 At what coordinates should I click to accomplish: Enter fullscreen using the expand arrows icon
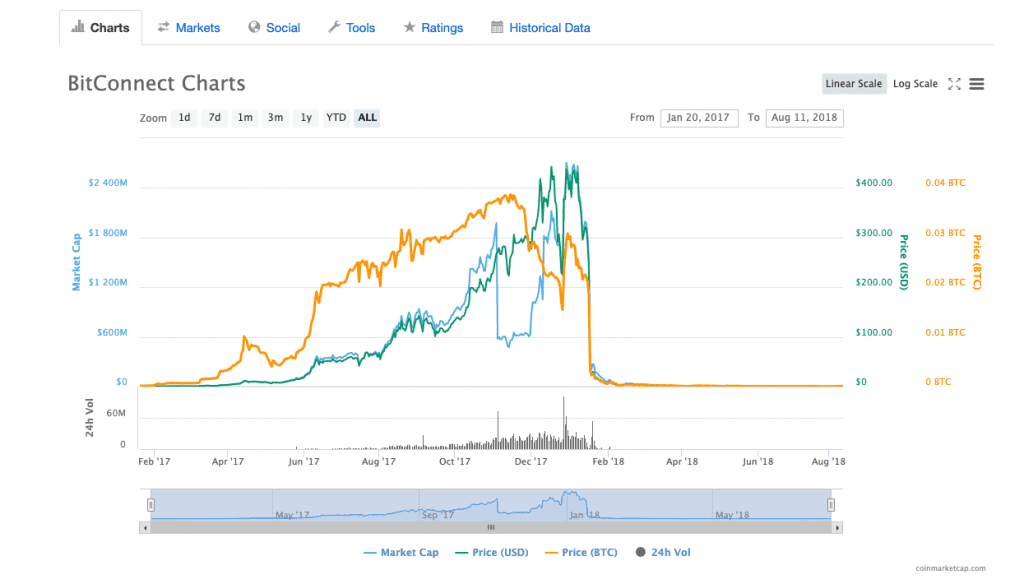click(x=955, y=84)
